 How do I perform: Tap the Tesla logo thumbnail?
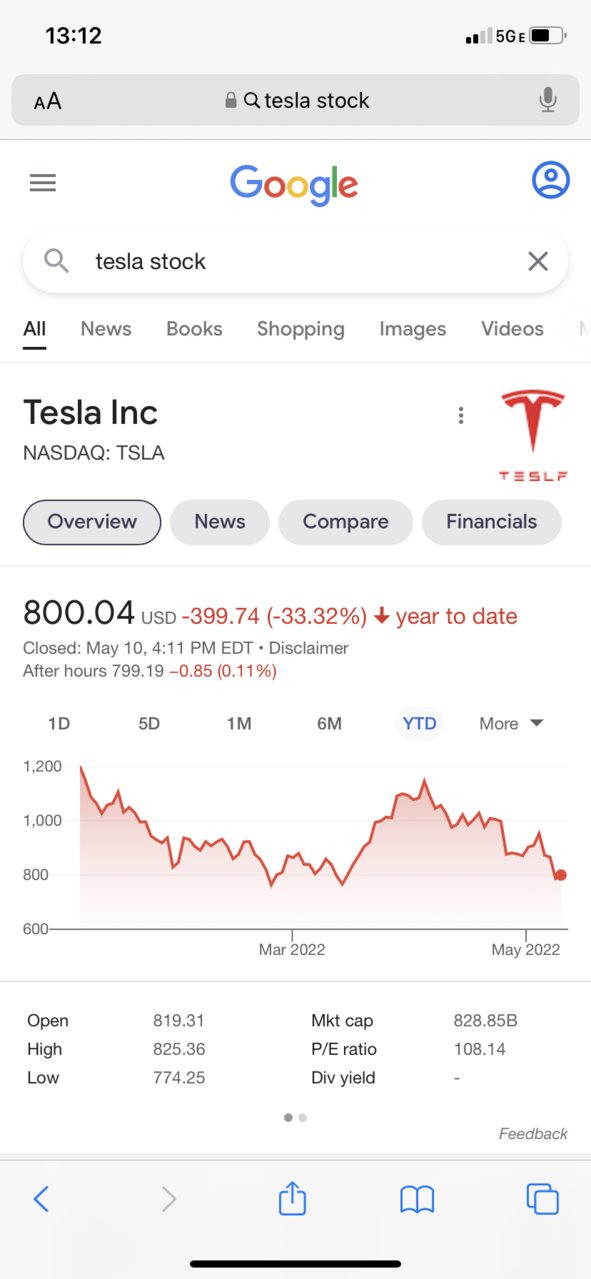(x=533, y=434)
